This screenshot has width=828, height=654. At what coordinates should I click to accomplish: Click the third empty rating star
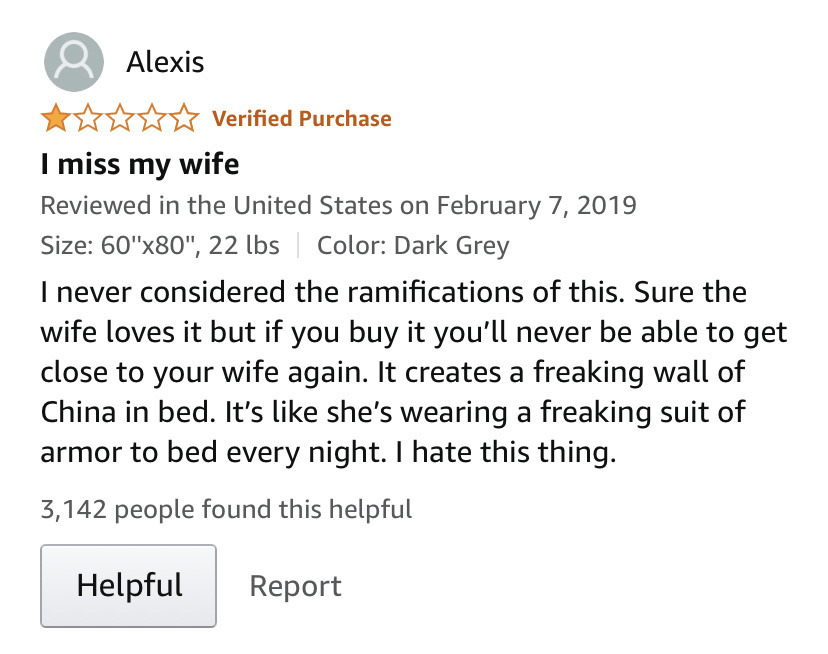click(x=120, y=120)
